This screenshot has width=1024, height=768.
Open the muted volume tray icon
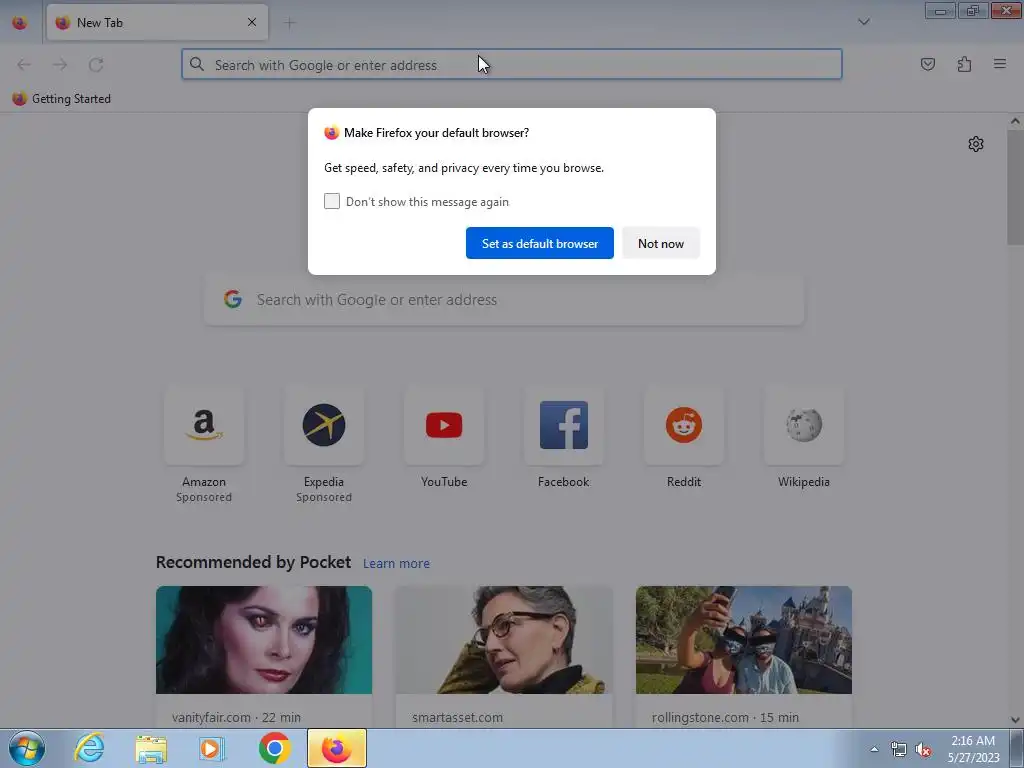(923, 749)
